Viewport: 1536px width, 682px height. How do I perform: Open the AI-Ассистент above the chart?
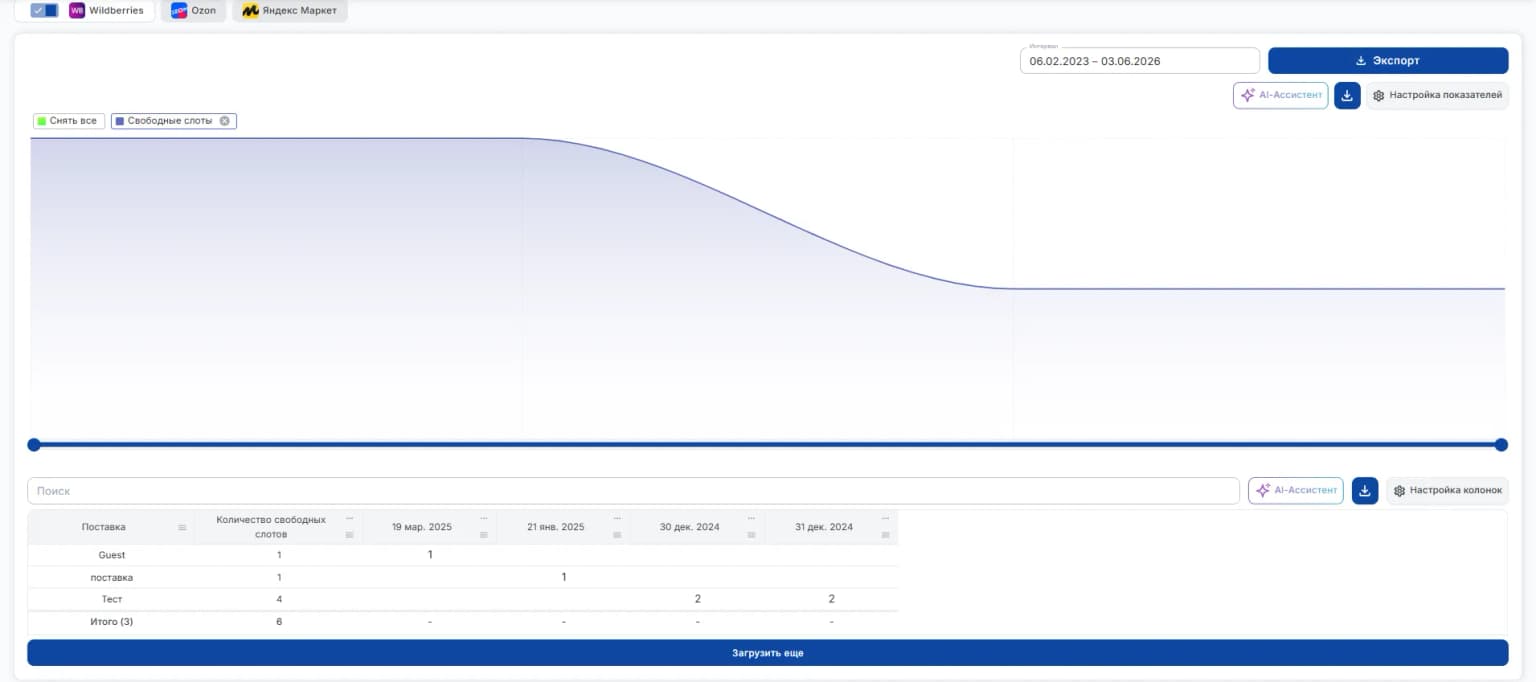point(1281,95)
